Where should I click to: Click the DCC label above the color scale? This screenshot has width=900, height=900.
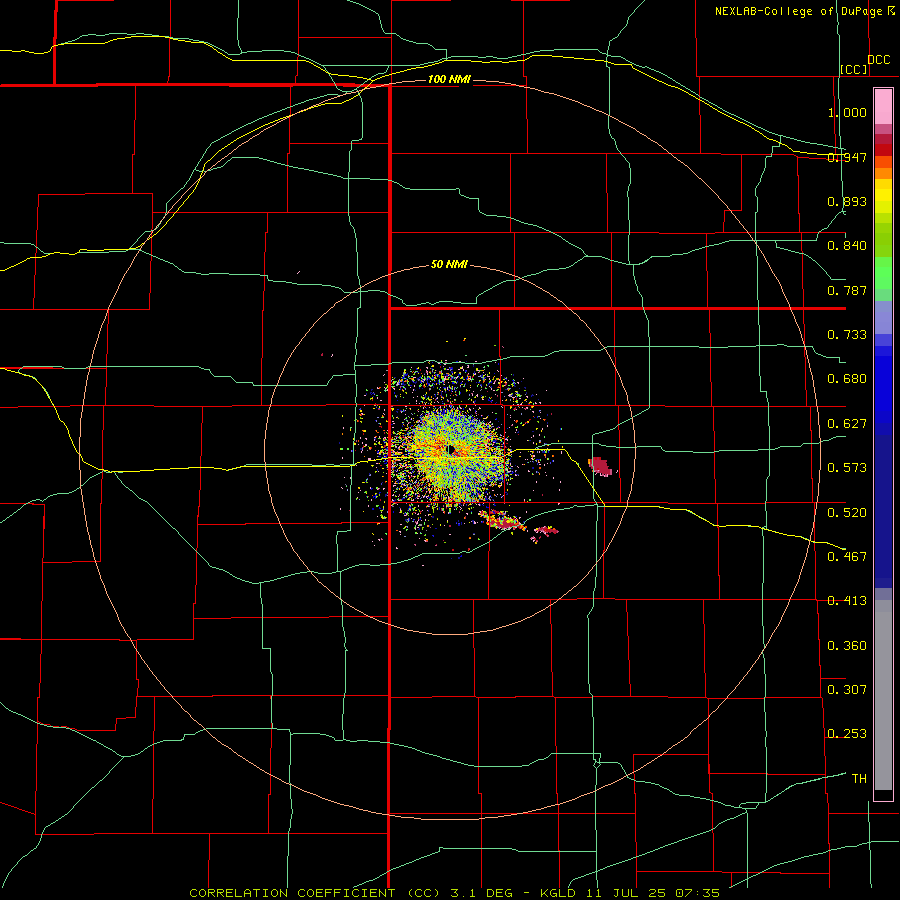click(878, 60)
